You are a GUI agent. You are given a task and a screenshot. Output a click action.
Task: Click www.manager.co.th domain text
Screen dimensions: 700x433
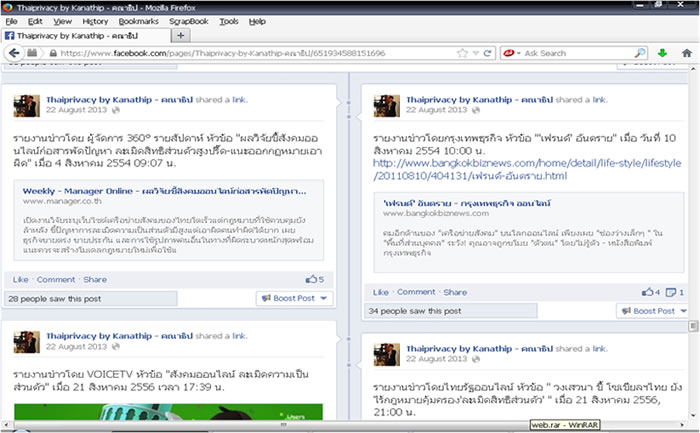pos(62,201)
